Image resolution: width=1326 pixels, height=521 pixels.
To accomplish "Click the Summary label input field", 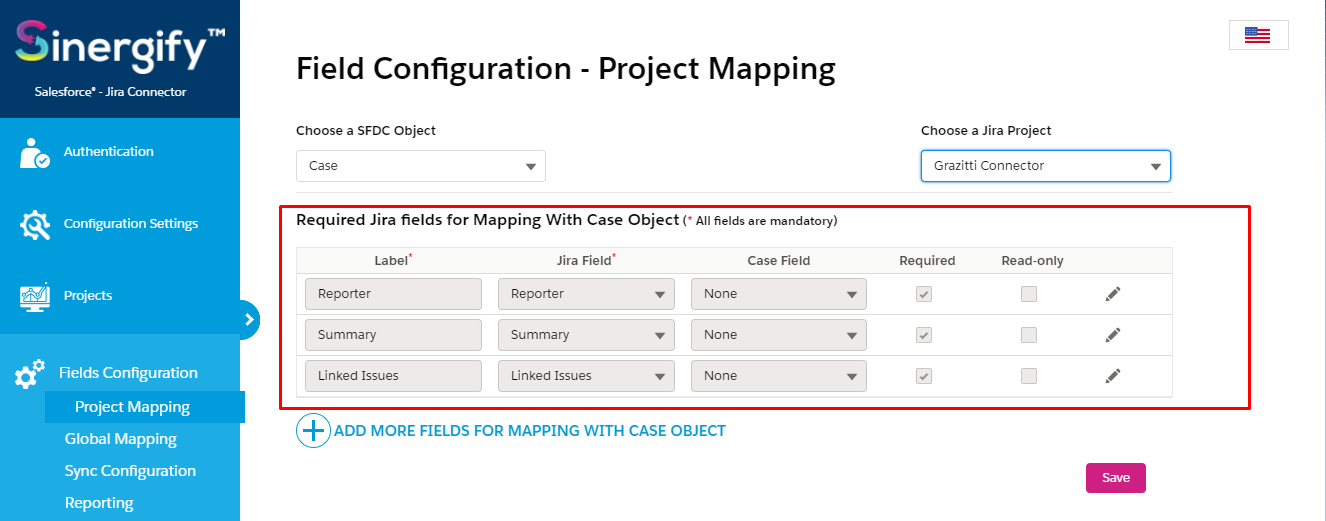I will coord(393,335).
